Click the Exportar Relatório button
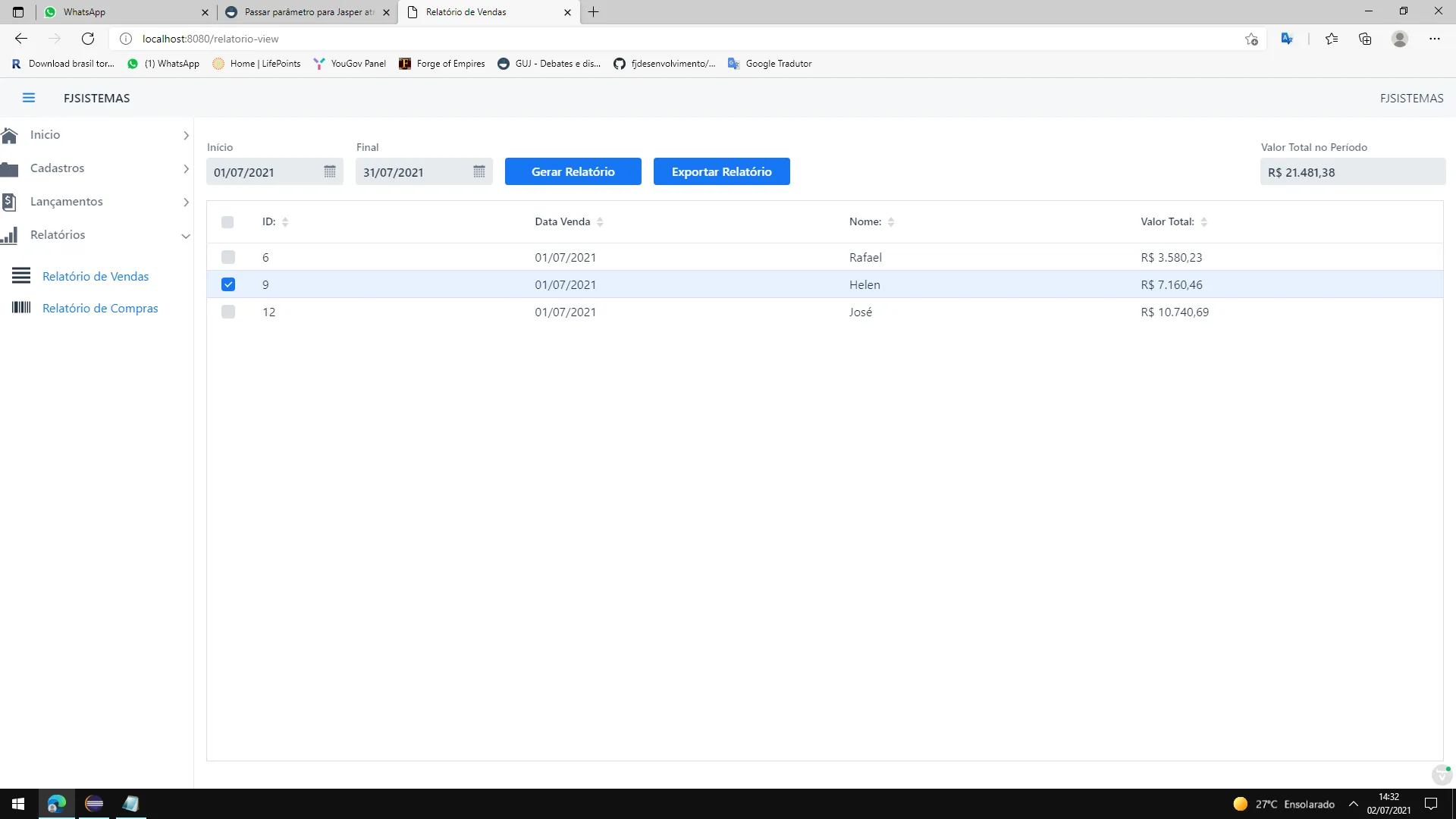 [721, 171]
